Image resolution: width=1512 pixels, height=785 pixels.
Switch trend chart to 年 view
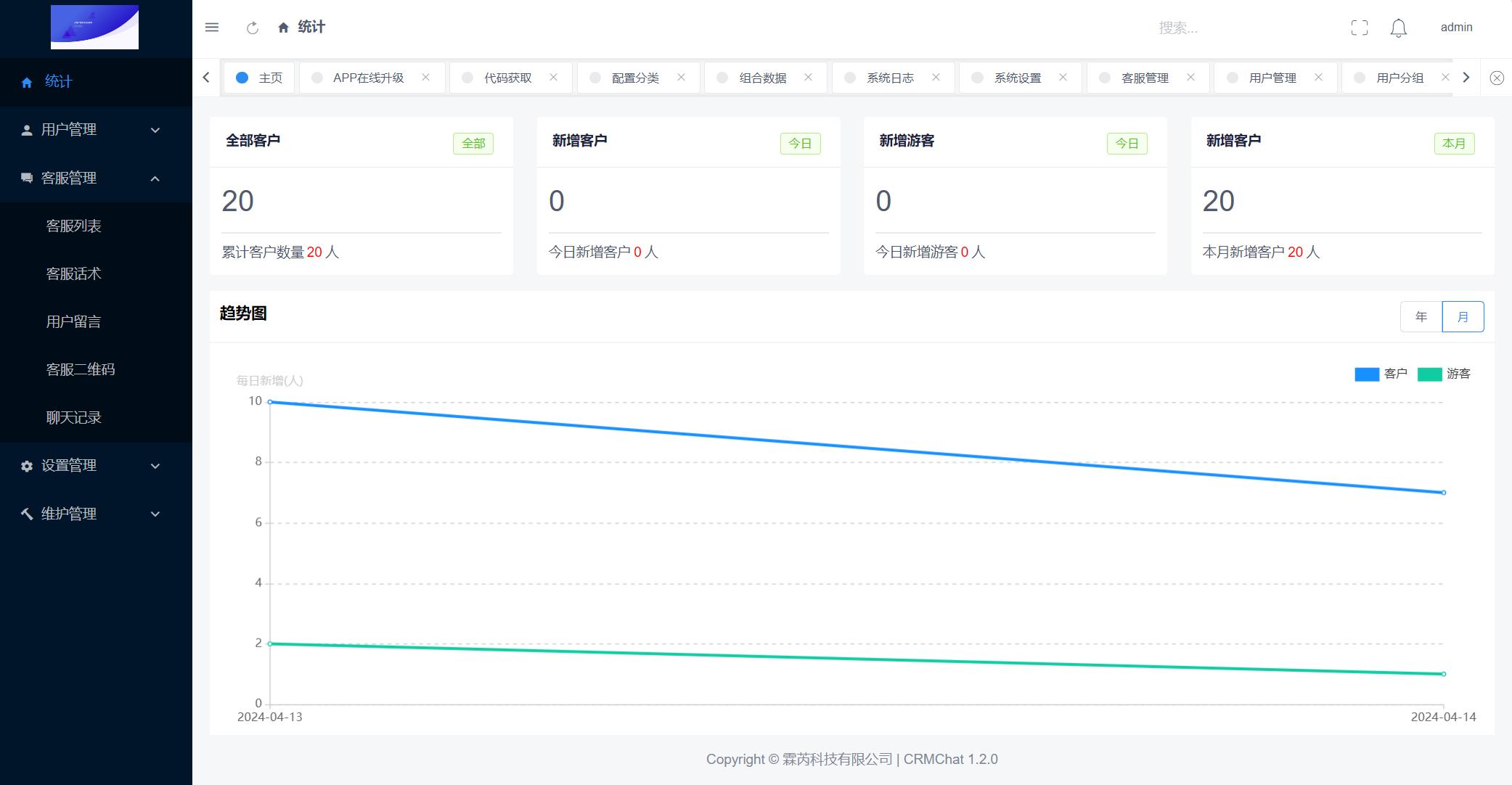tap(1421, 316)
